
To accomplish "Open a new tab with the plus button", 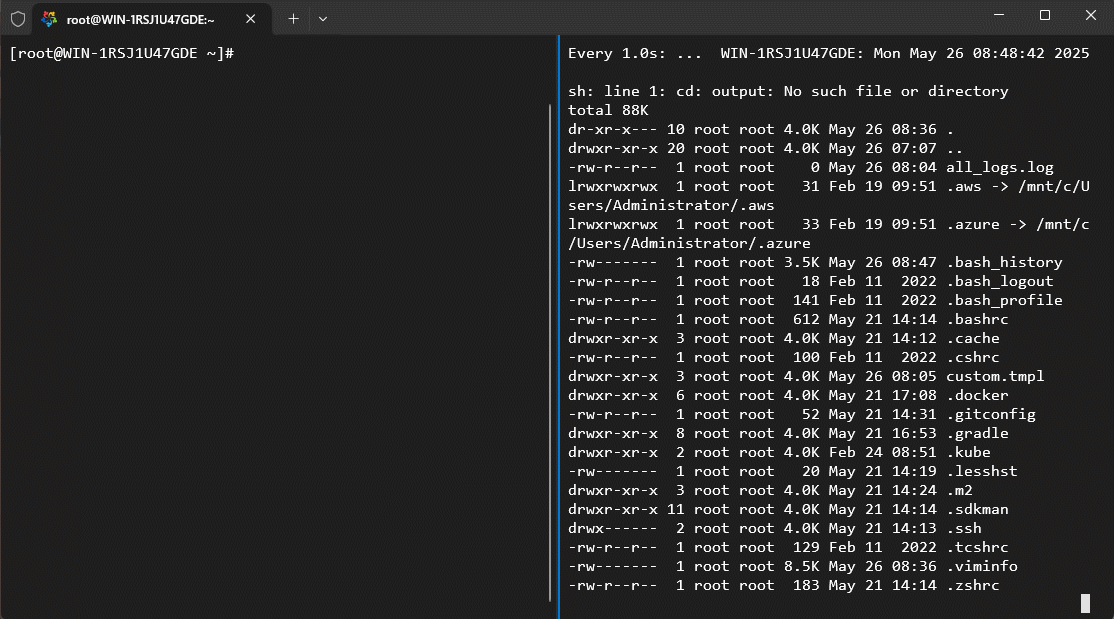I will click(x=293, y=19).
